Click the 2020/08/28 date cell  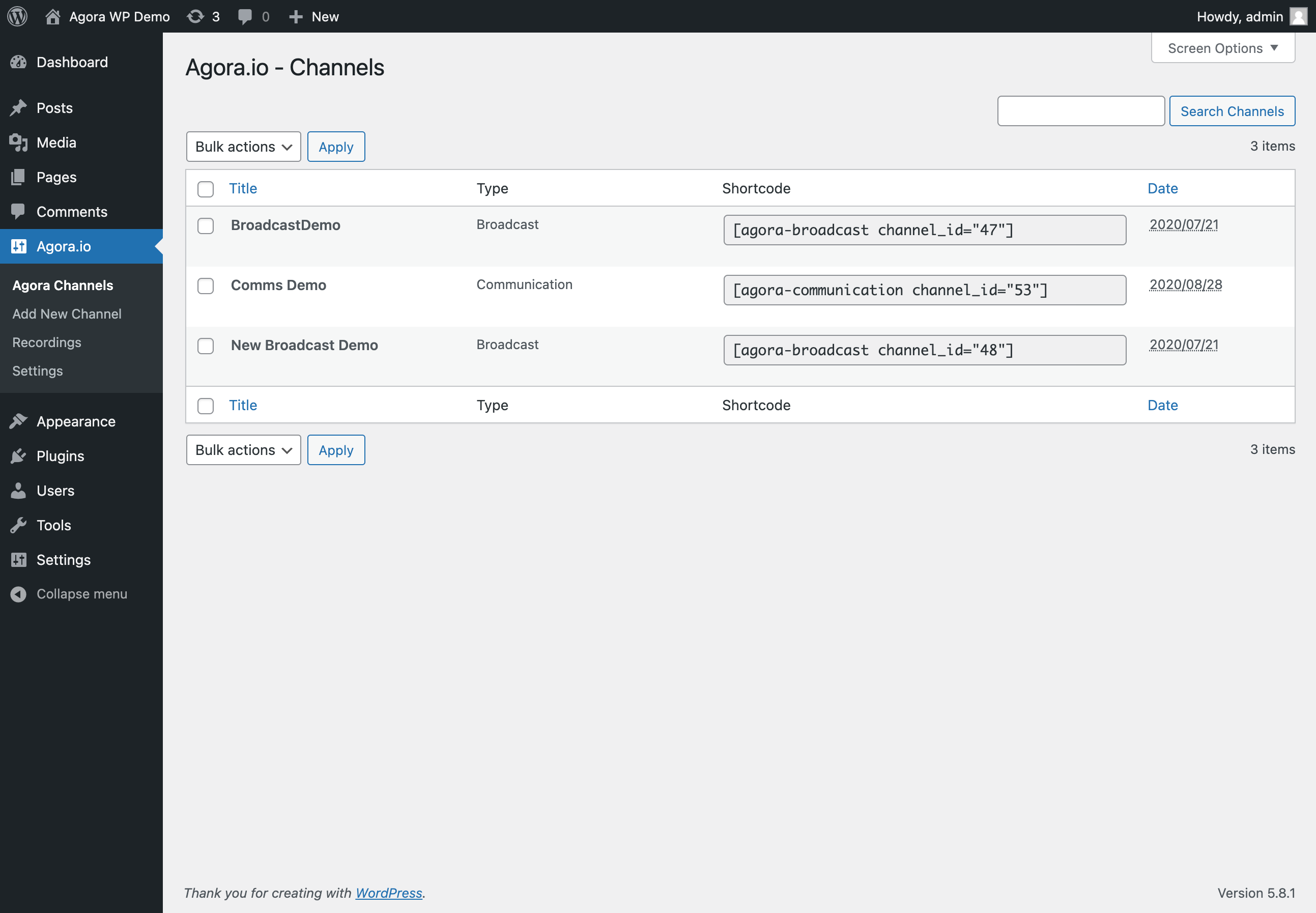point(1186,284)
